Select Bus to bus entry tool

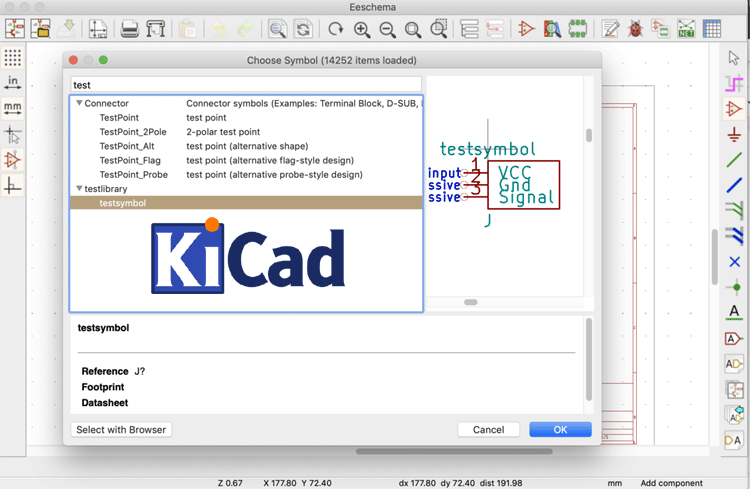[x=734, y=236]
